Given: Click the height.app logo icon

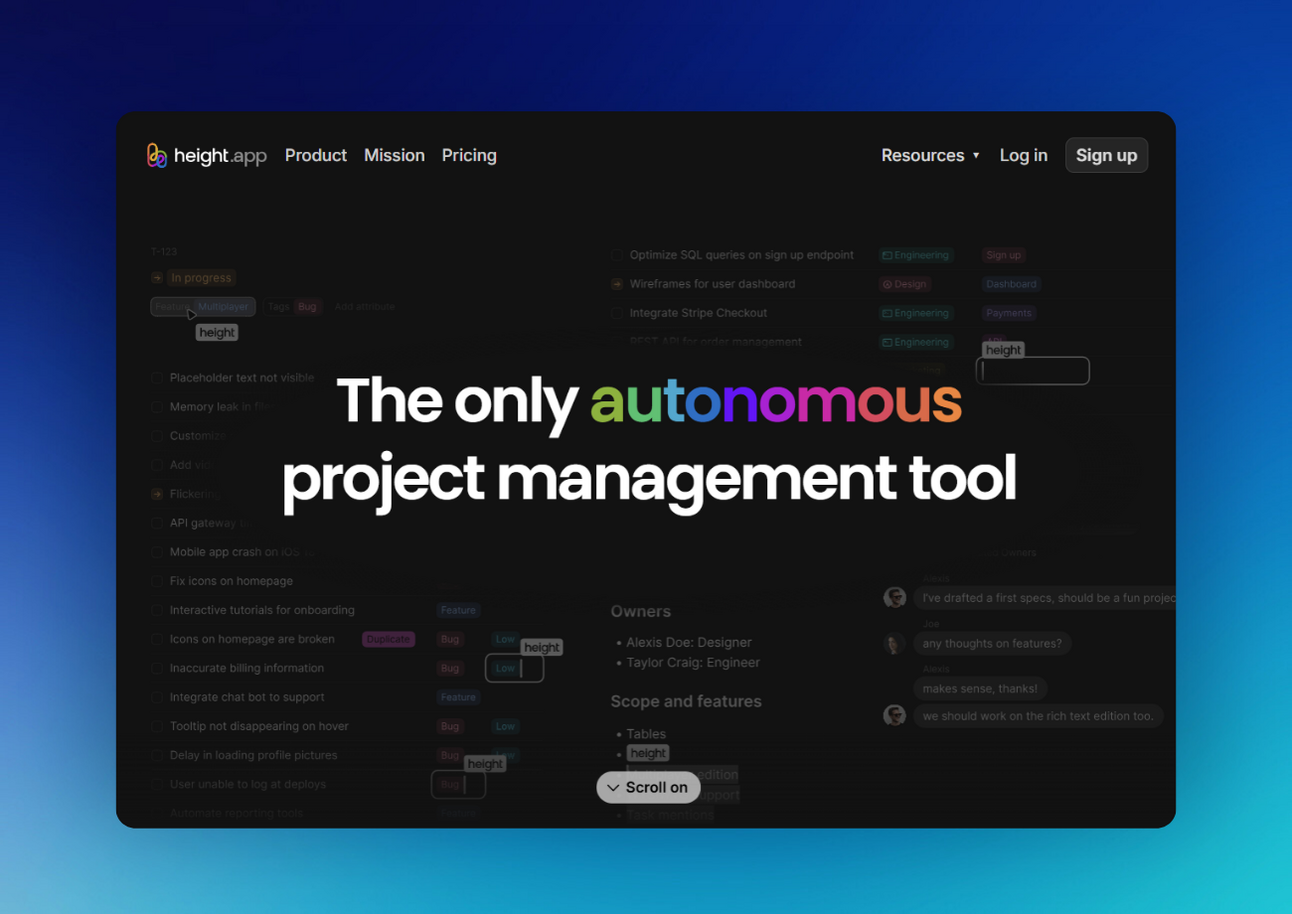Looking at the screenshot, I should click(157, 155).
